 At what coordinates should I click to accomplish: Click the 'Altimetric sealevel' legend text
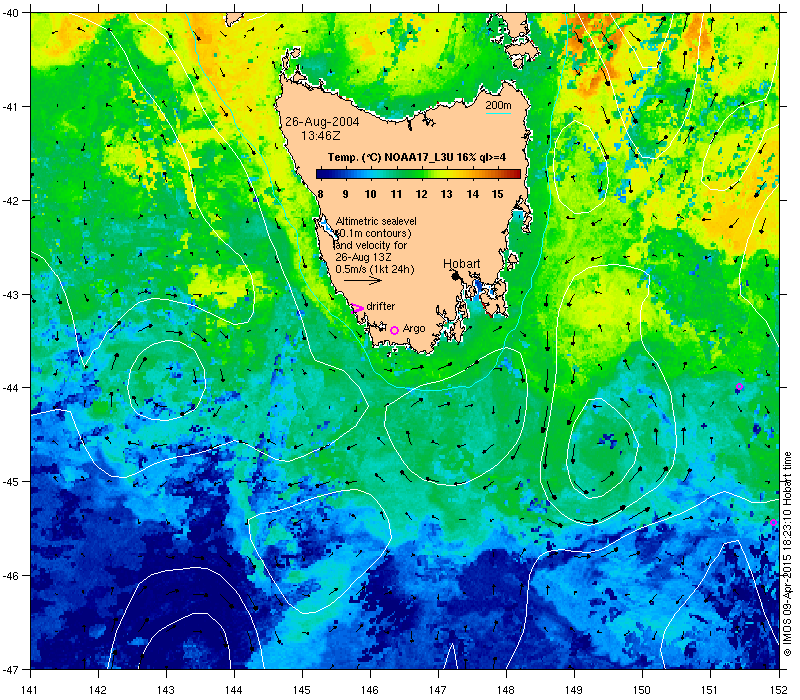(376, 221)
